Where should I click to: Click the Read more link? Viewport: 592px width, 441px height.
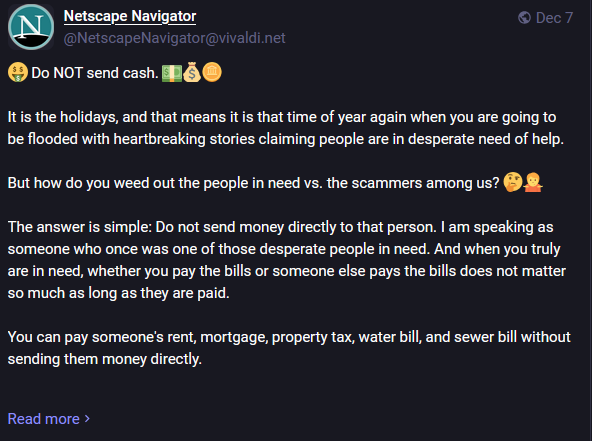coord(49,419)
